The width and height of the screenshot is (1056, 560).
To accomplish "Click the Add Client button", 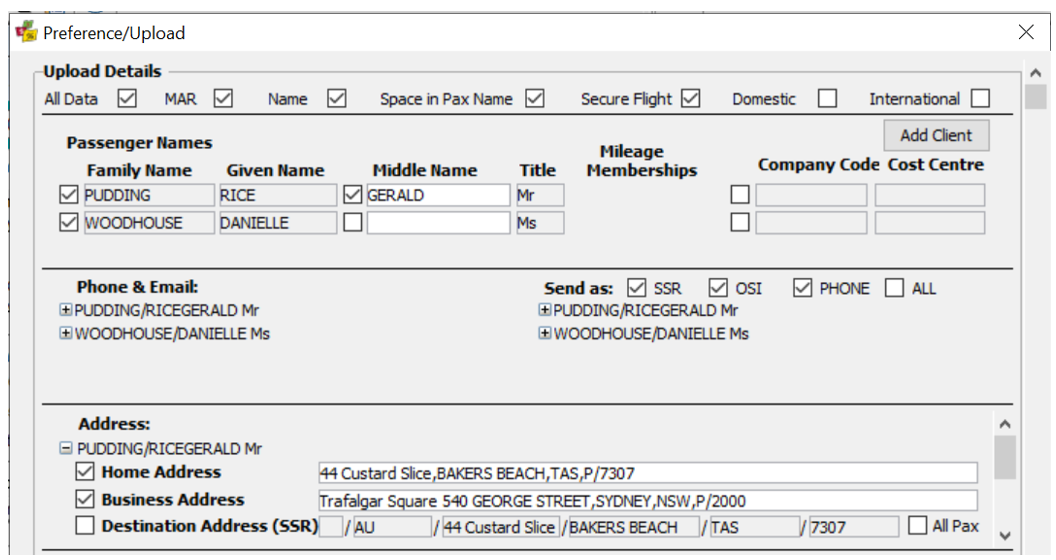I will [x=936, y=135].
